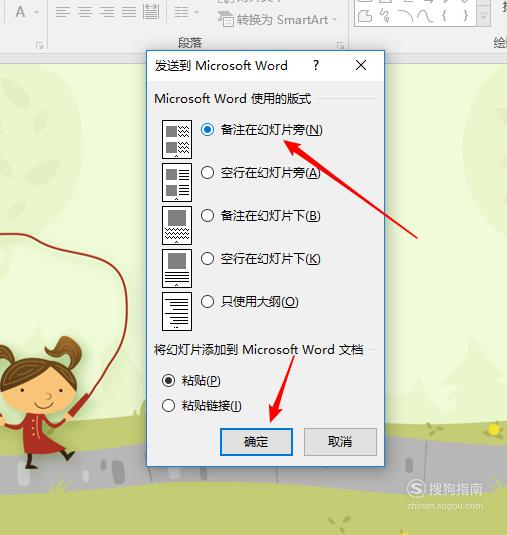Screen dimensions: 507x535
Task: Open the columns dropdown arrow
Action: pos(197,12)
